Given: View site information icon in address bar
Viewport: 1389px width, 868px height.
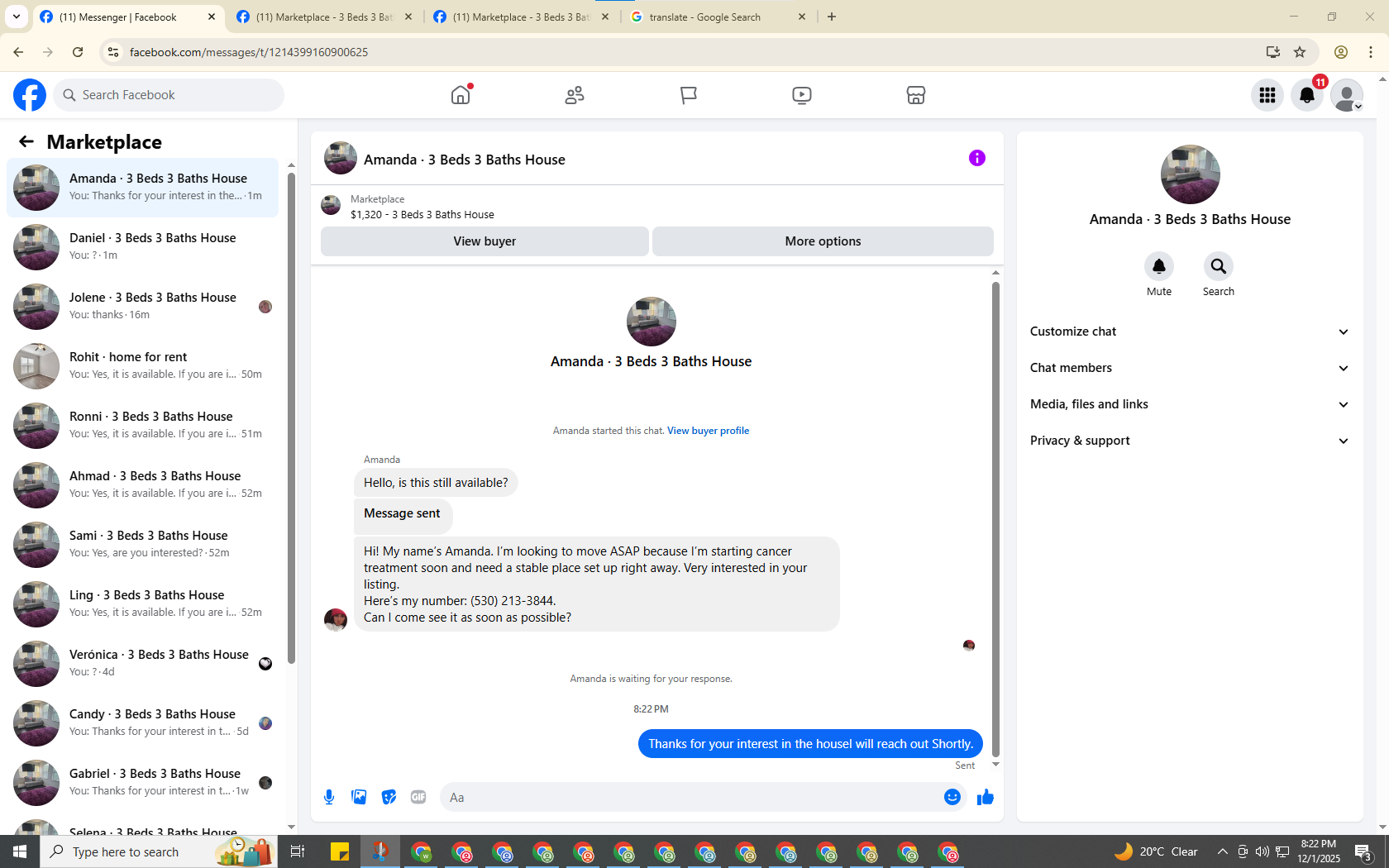Looking at the screenshot, I should 113,52.
